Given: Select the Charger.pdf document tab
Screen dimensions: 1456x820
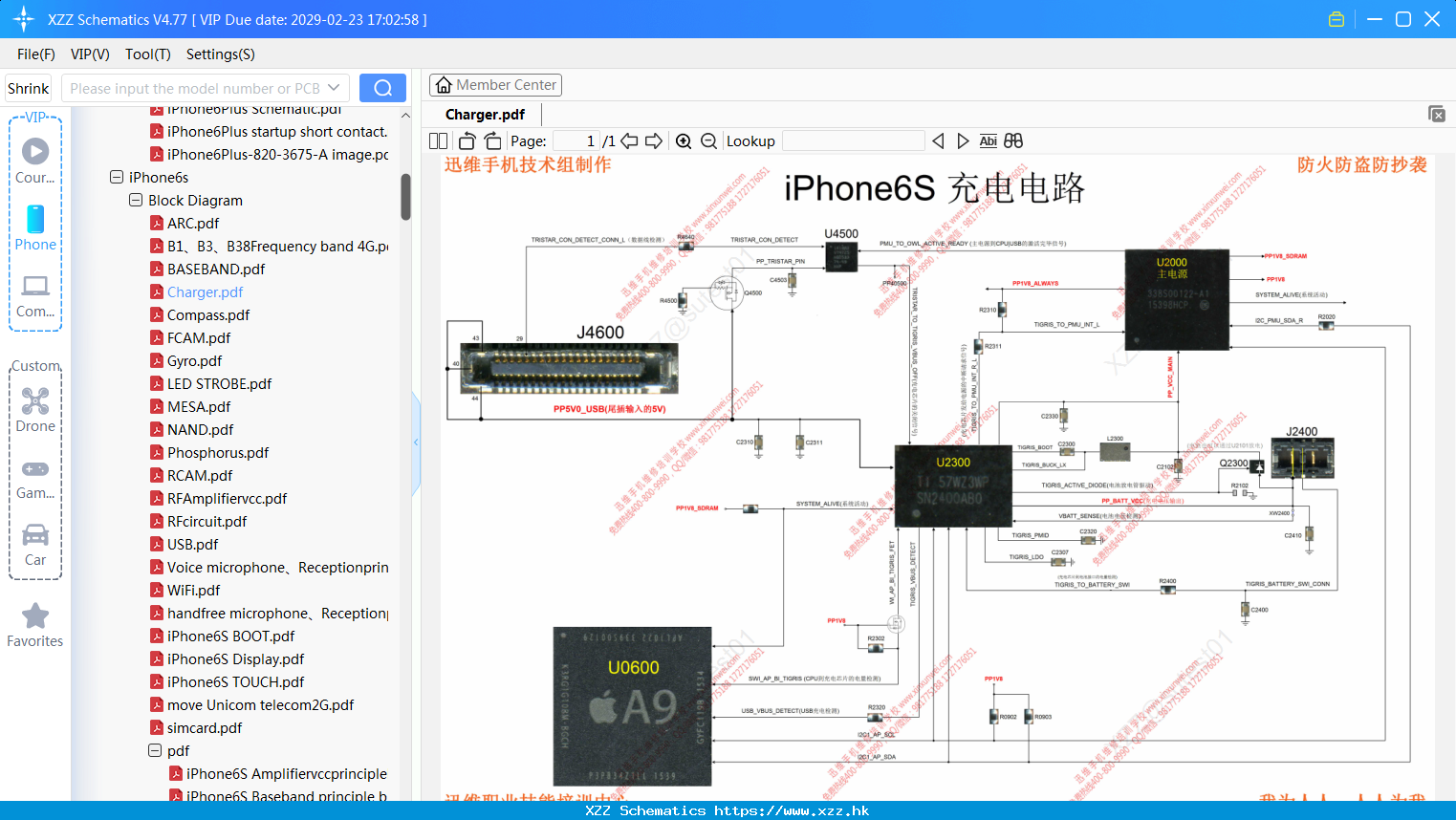Looking at the screenshot, I should coord(485,114).
